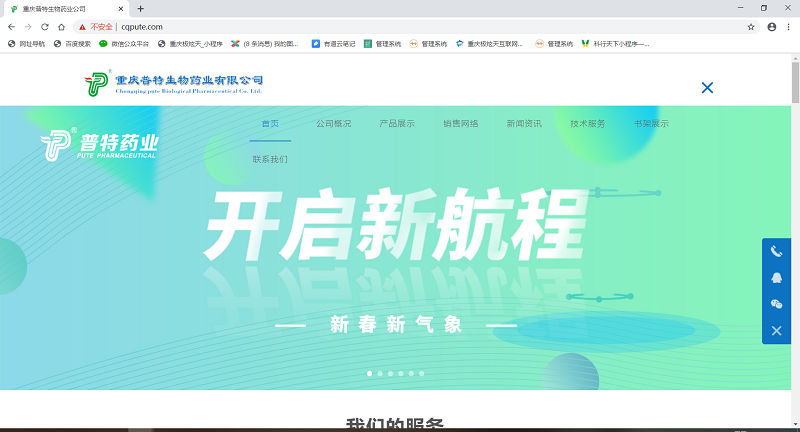This screenshot has width=800, height=432.
Task: Click the address bar showing cqpute.com
Action: point(400,27)
